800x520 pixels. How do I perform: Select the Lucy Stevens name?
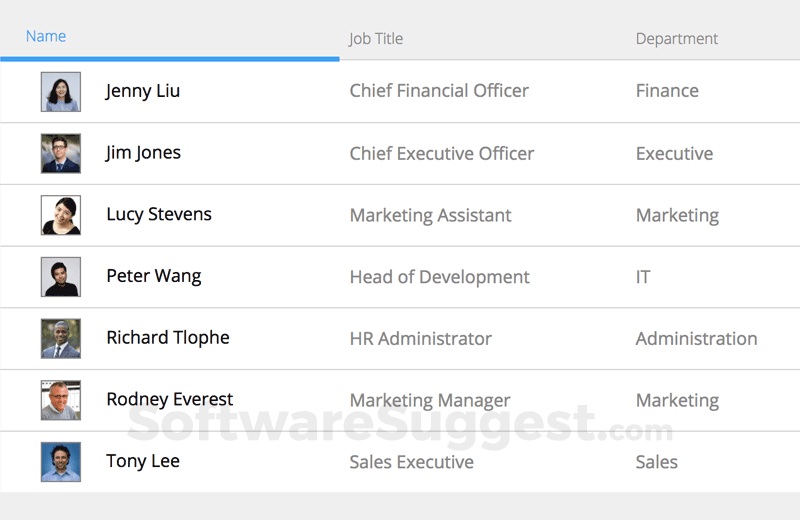159,214
